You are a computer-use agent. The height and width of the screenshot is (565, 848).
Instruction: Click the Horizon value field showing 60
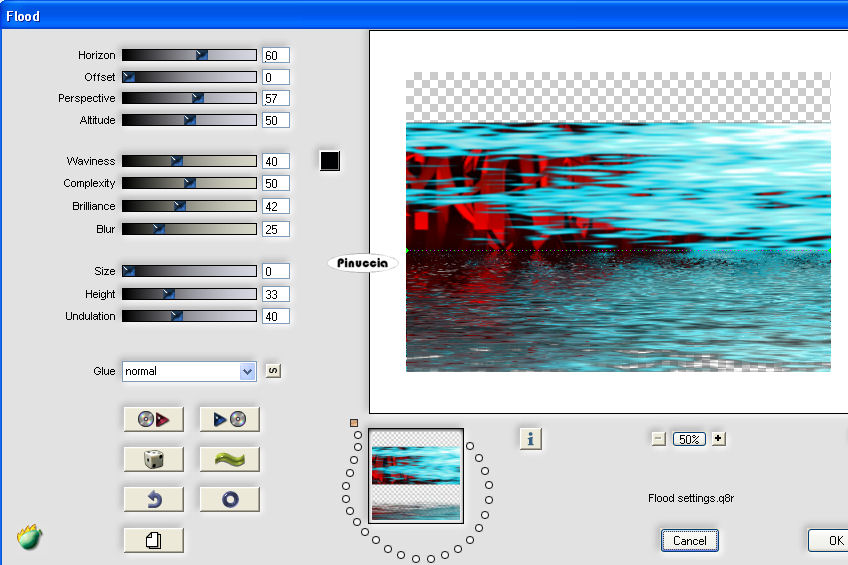pos(276,55)
